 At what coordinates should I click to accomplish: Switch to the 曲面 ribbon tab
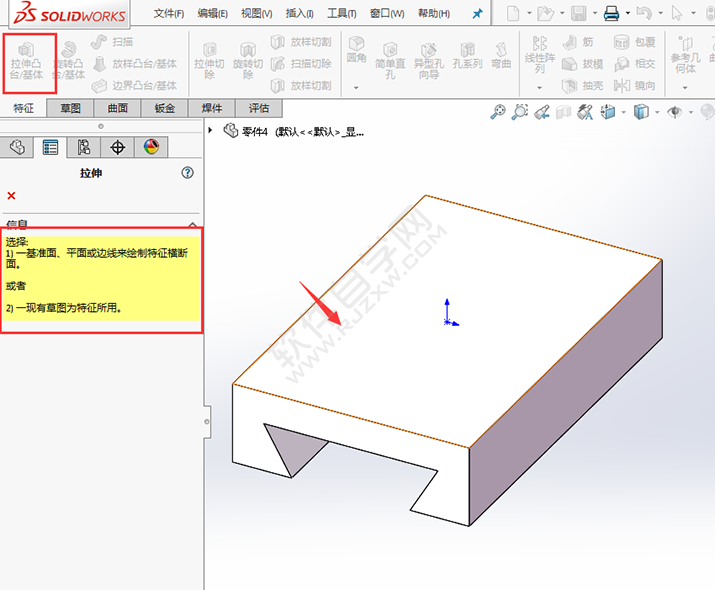click(118, 108)
